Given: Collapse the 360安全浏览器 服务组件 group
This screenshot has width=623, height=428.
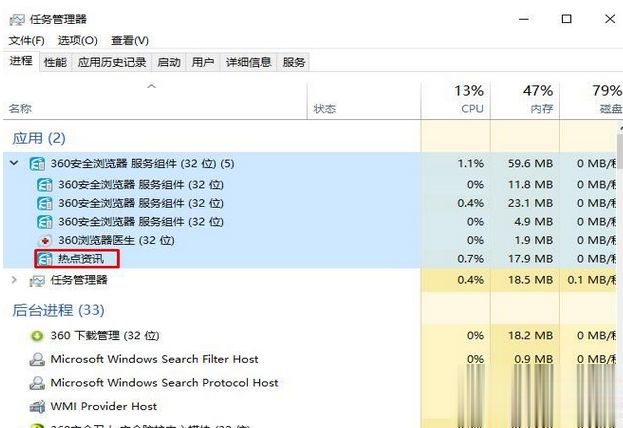Looking at the screenshot, I should (x=14, y=163).
